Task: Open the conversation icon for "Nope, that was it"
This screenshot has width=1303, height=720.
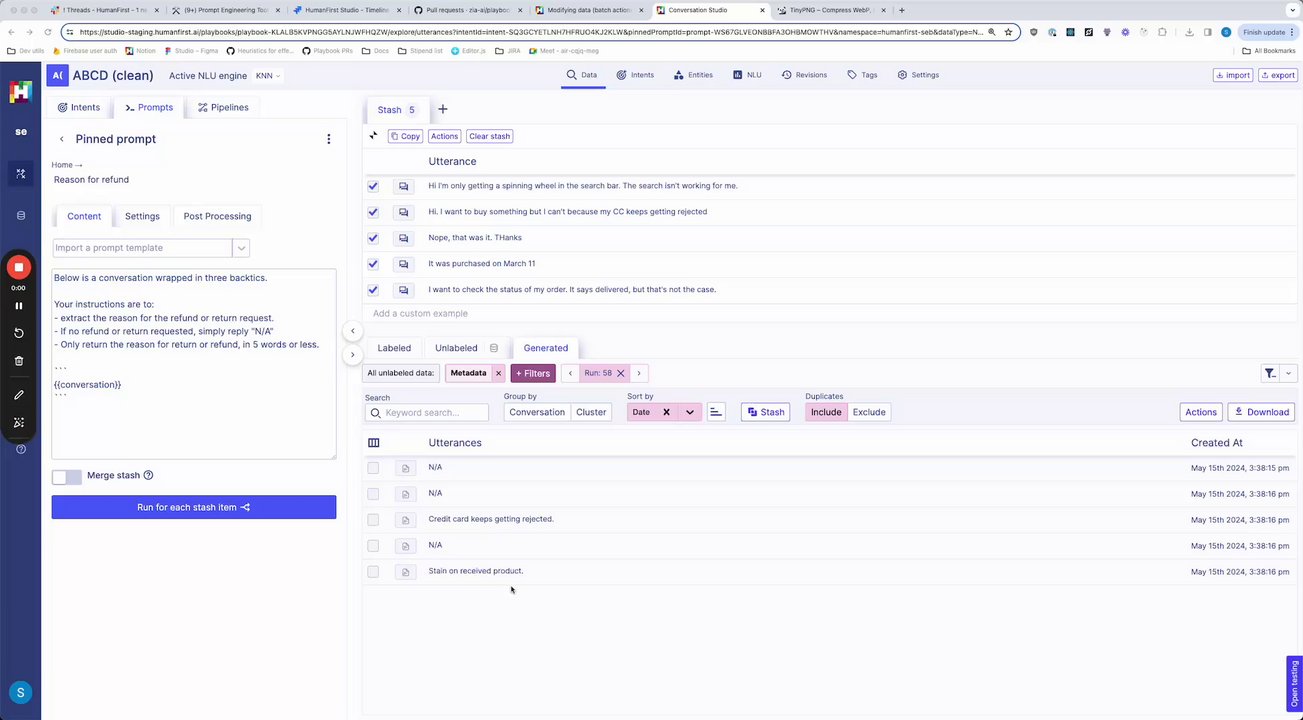Action: (x=404, y=238)
